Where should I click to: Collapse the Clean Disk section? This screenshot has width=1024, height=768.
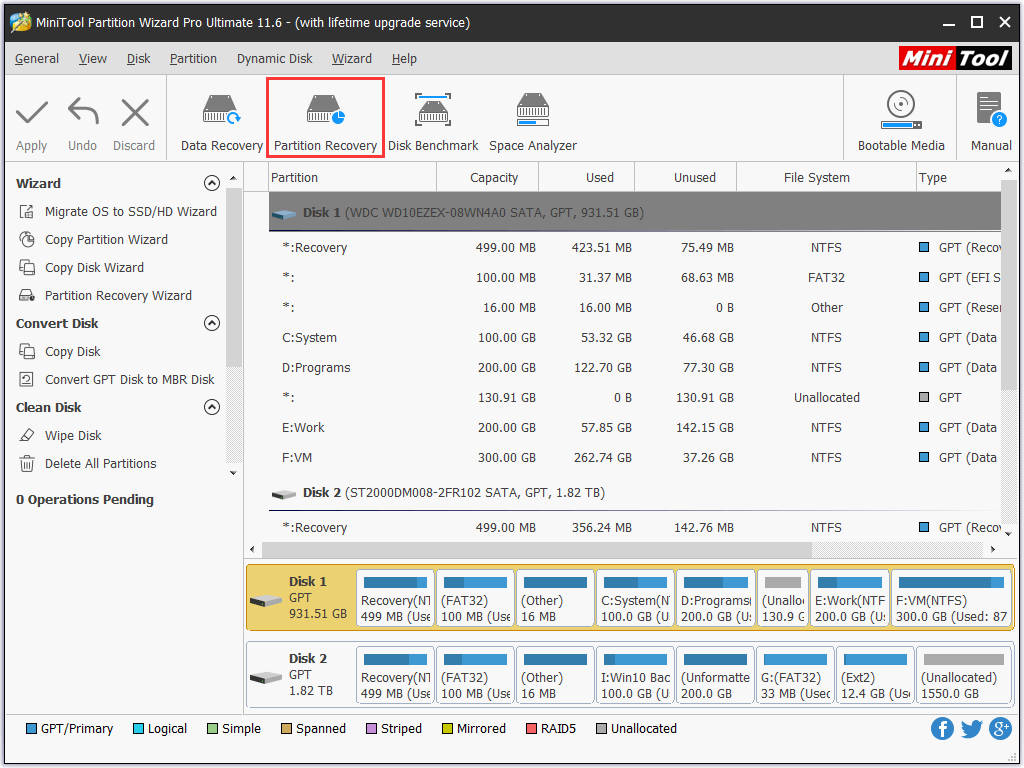[212, 408]
